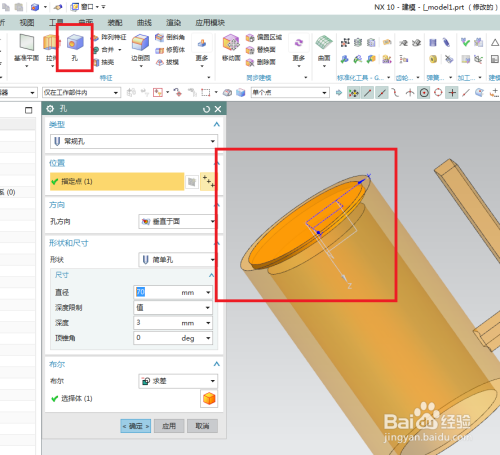Open 更多 in the 同步建模 group
Viewport: 500px width, 455px height.
pos(299,50)
